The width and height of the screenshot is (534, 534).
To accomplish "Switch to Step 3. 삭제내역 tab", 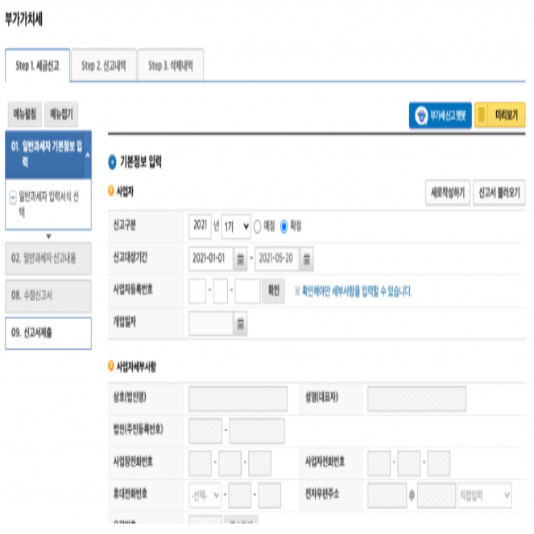I will point(171,65).
